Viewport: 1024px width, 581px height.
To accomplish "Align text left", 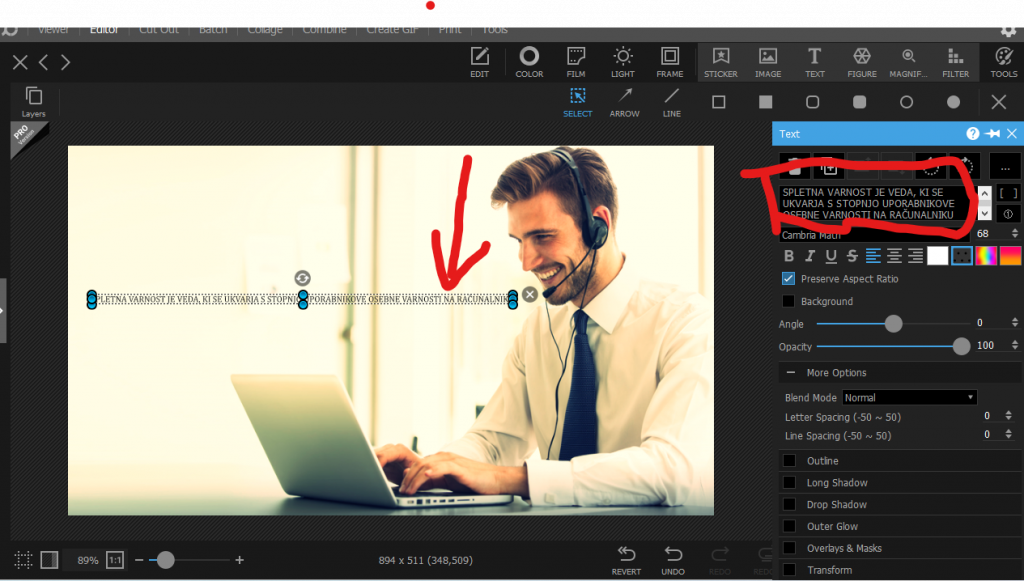I will click(x=873, y=256).
